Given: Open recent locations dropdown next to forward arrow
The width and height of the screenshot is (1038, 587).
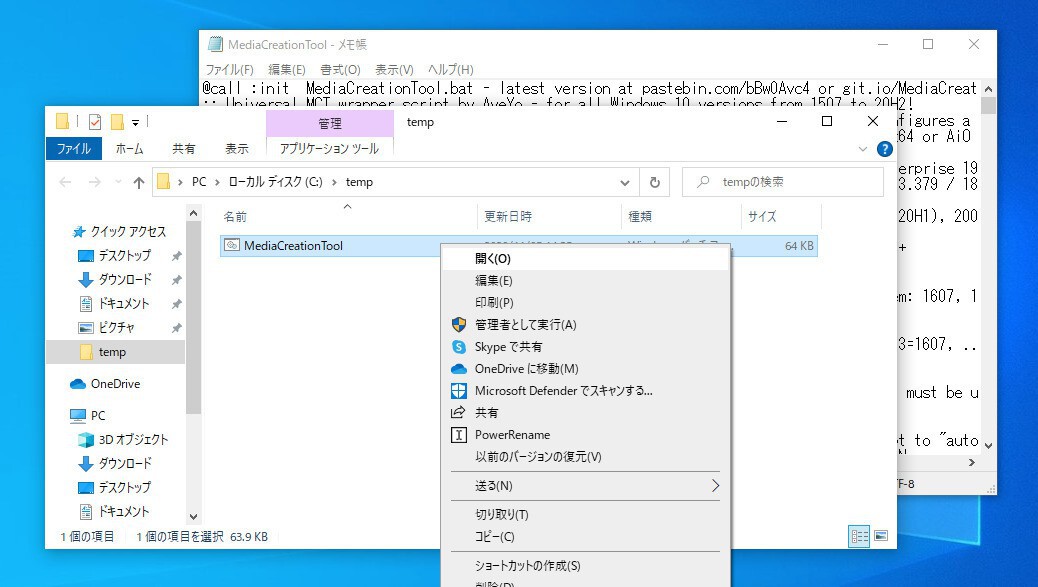Looking at the screenshot, I should (118, 182).
